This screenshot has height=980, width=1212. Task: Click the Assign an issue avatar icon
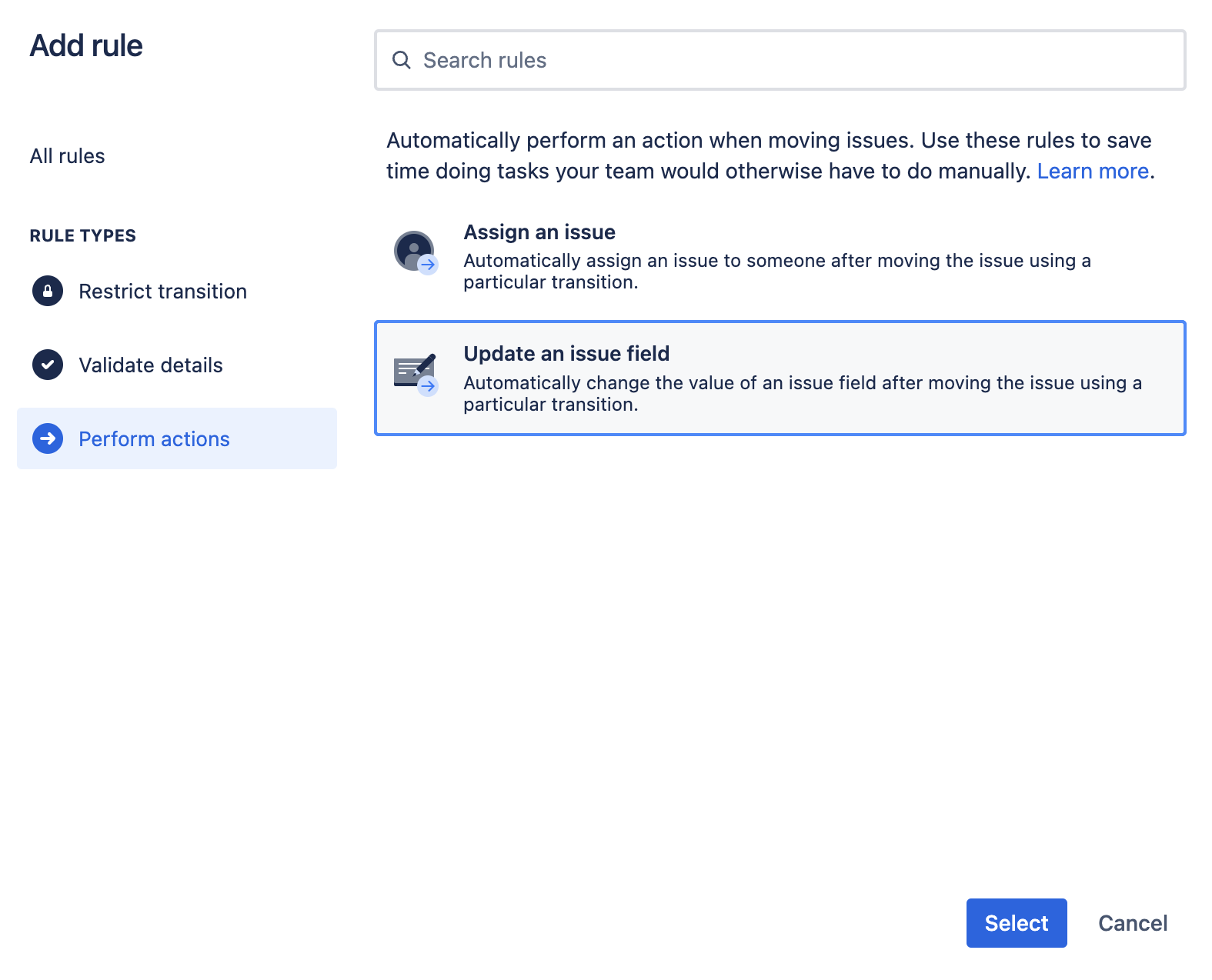(416, 252)
